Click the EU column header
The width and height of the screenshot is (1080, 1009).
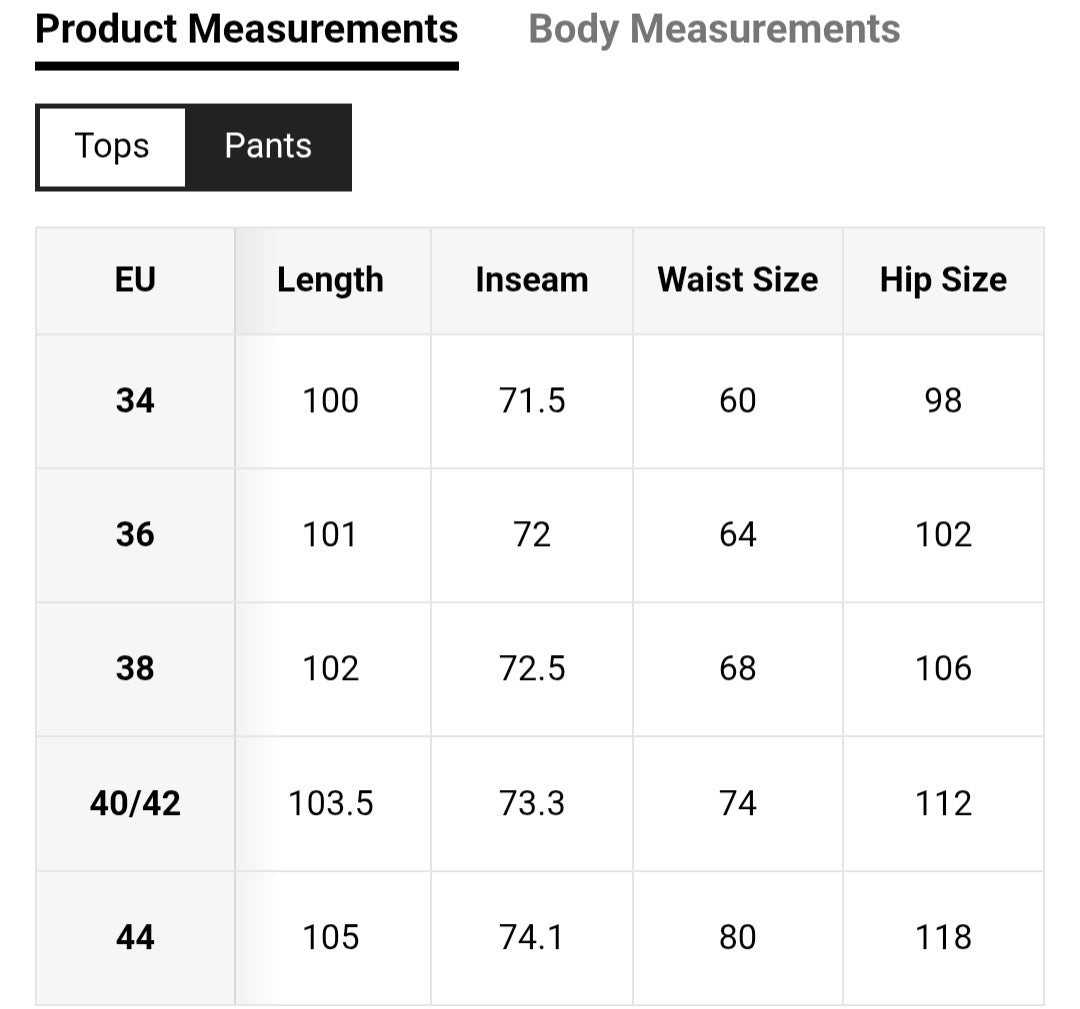pyautogui.click(x=135, y=280)
